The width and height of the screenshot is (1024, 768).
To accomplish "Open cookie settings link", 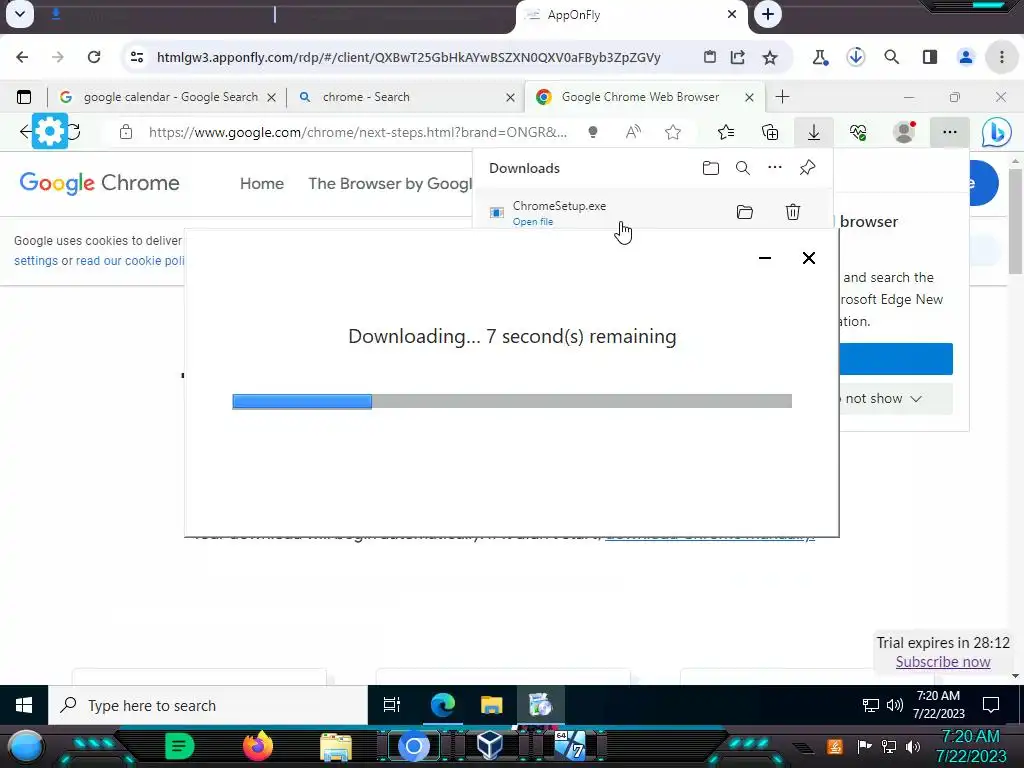I will (36, 261).
